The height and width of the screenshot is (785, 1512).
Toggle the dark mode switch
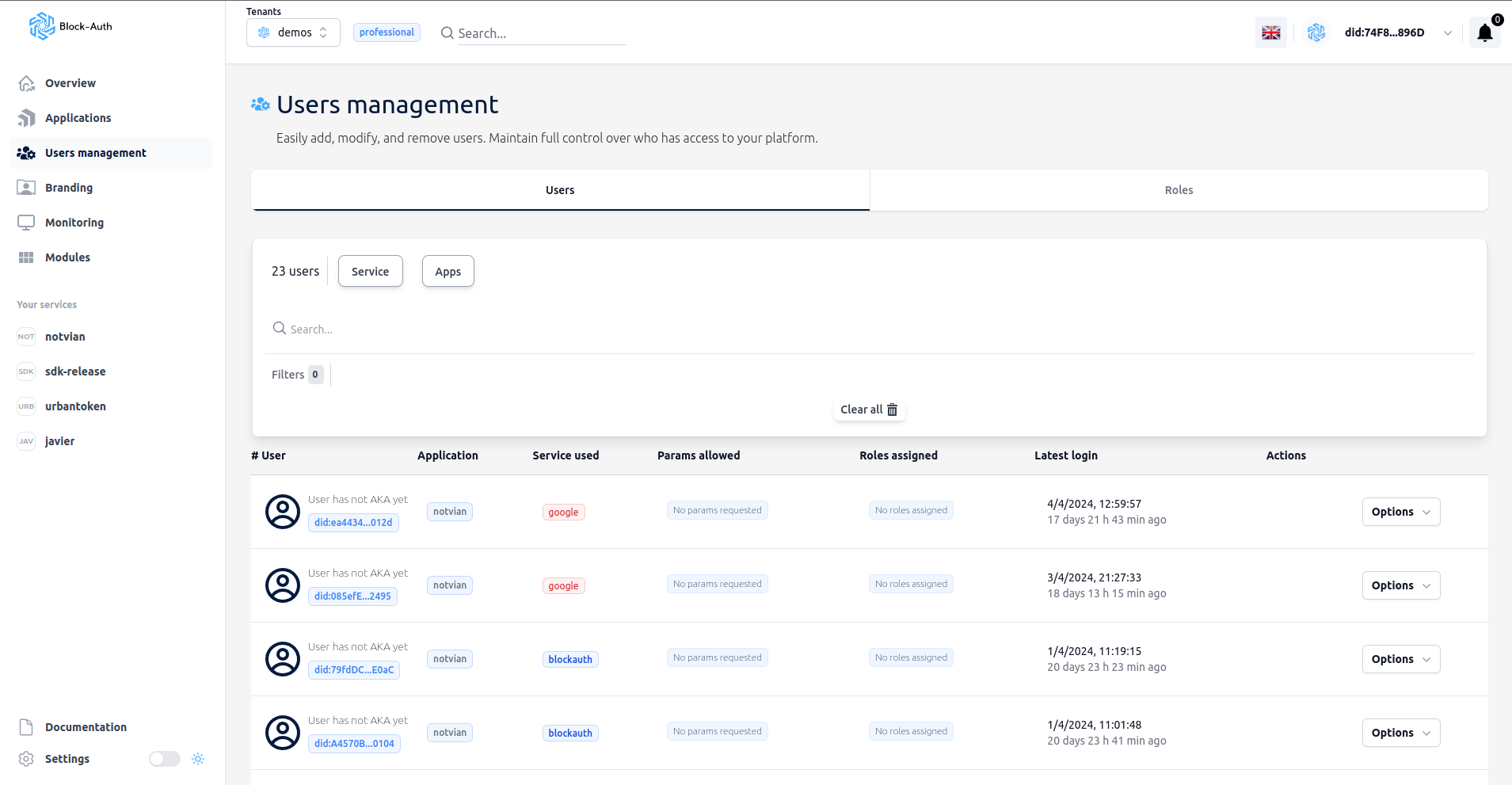(165, 759)
